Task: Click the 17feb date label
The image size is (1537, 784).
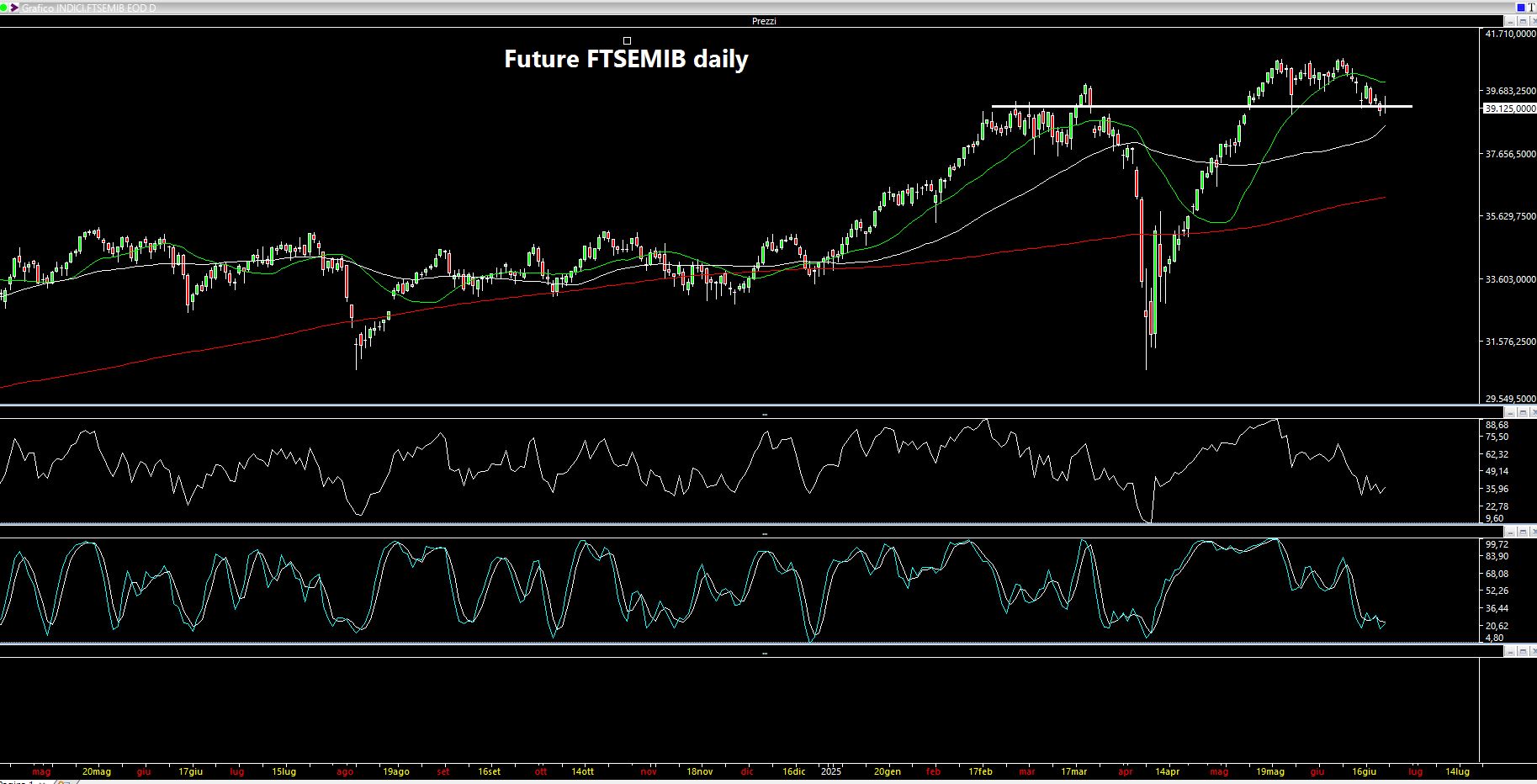Action: [980, 771]
